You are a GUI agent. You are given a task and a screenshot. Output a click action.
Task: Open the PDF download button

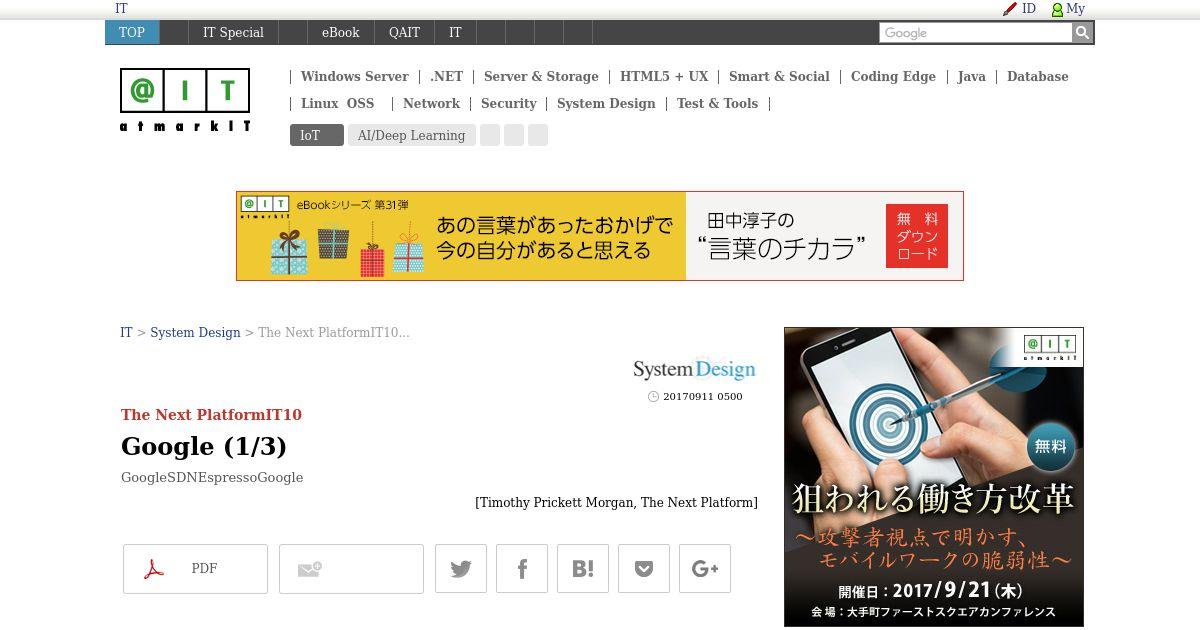(195, 569)
